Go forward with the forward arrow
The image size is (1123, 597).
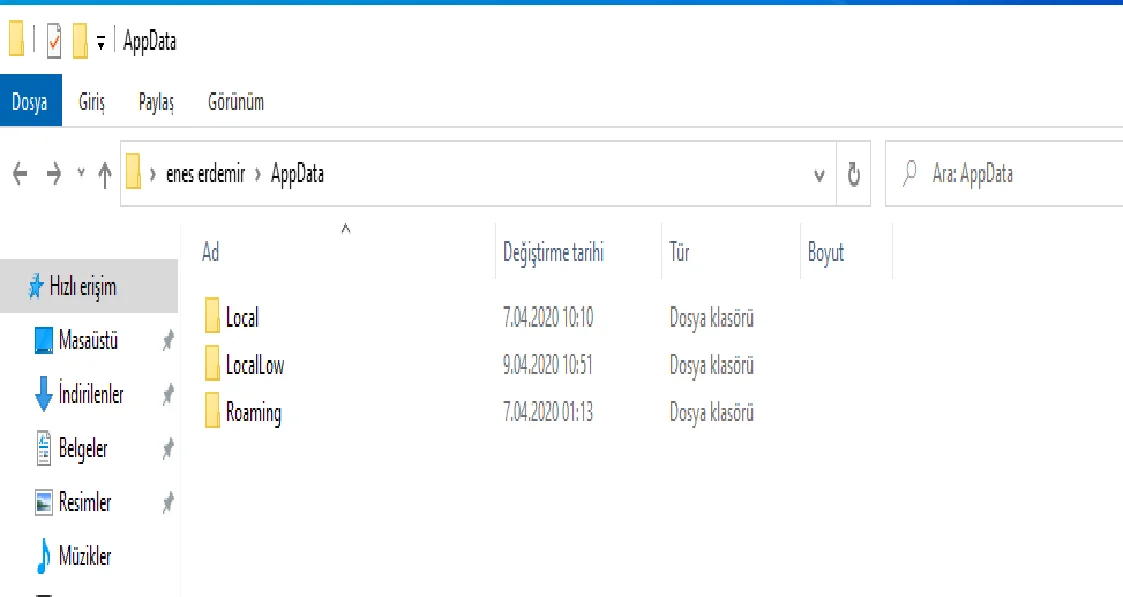(53, 174)
